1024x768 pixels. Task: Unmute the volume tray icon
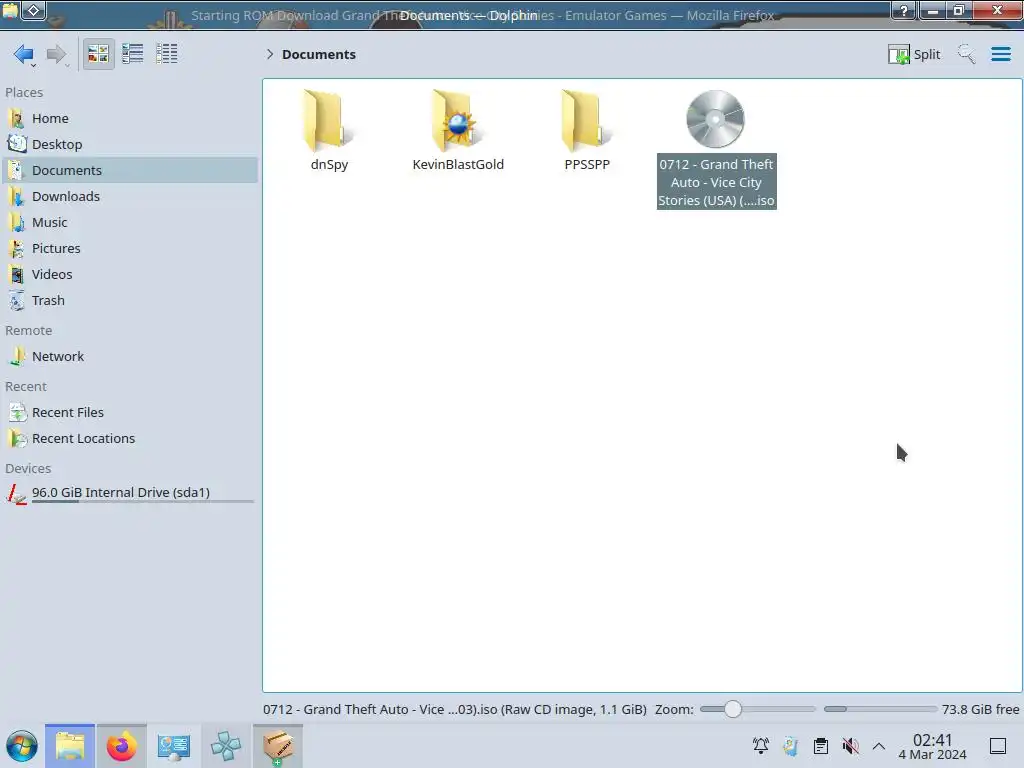(850, 746)
